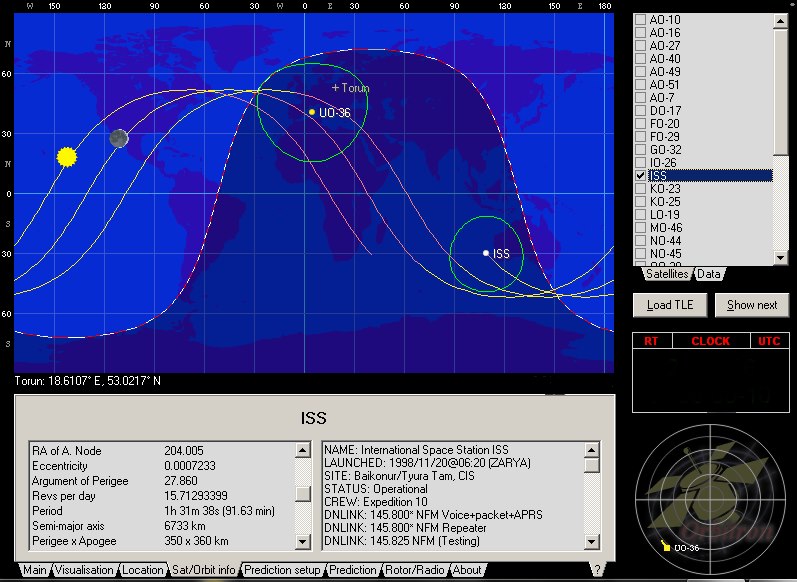
Task: Click the ISS info scrollbar thumb
Action: (591, 465)
